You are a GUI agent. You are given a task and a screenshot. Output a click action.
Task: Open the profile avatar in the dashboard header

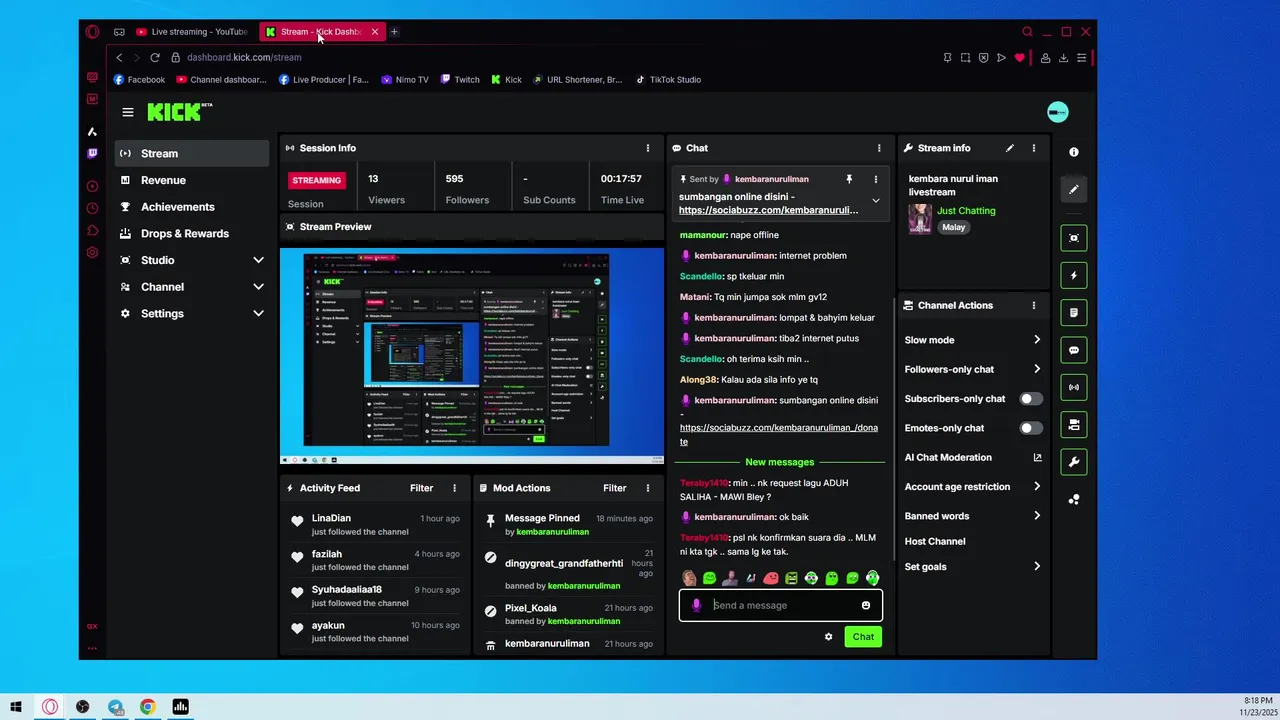coord(1057,112)
